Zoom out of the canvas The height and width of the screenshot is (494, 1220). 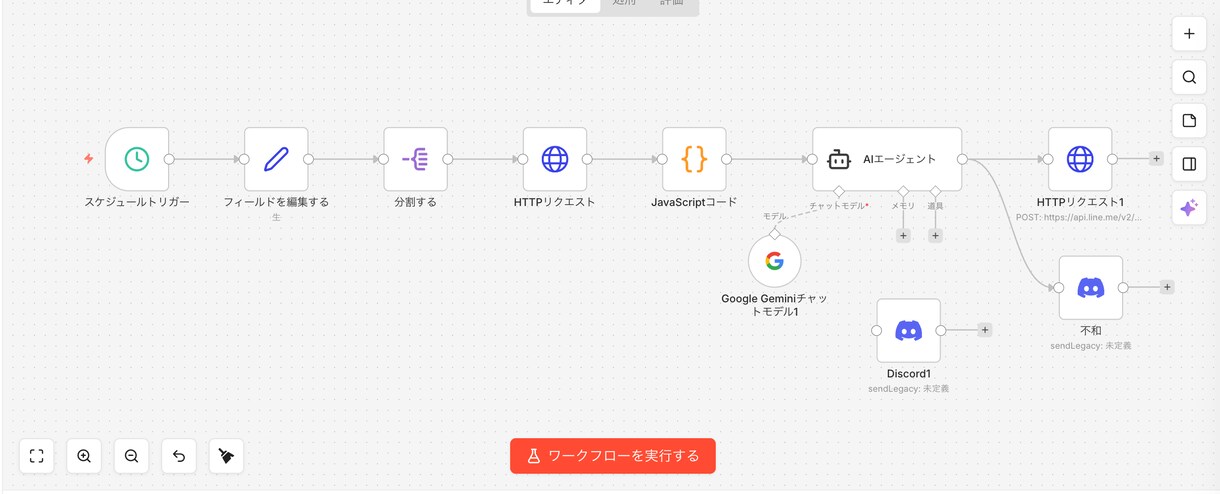pos(131,456)
